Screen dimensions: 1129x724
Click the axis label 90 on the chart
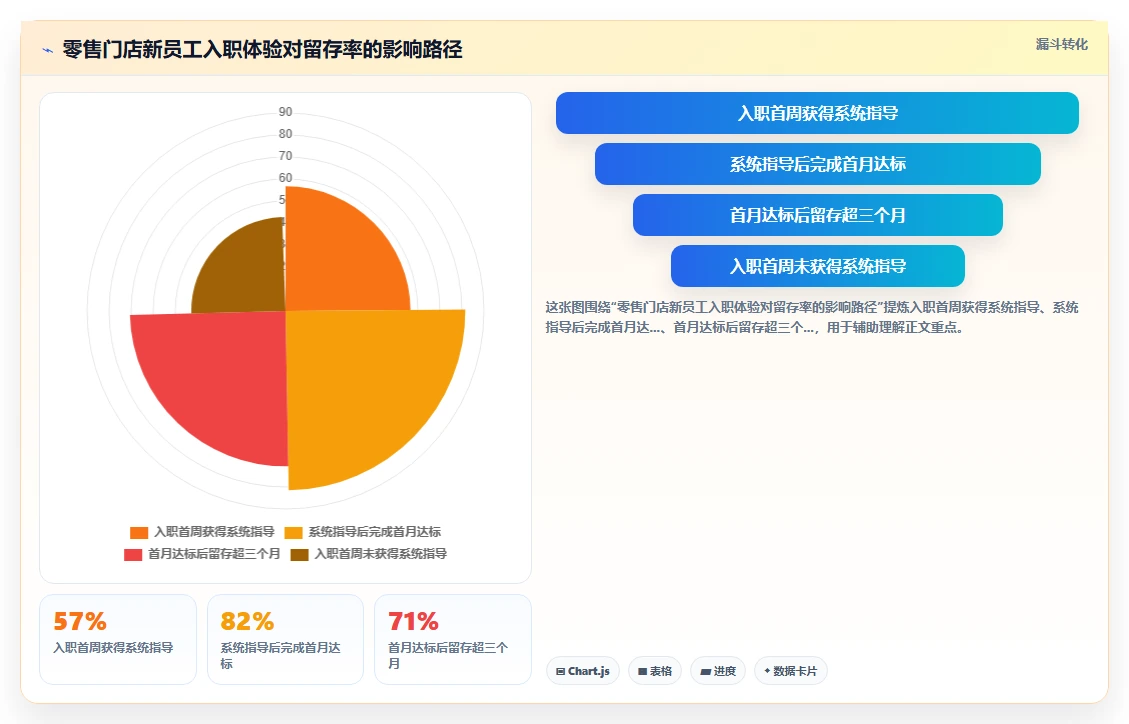point(285,112)
